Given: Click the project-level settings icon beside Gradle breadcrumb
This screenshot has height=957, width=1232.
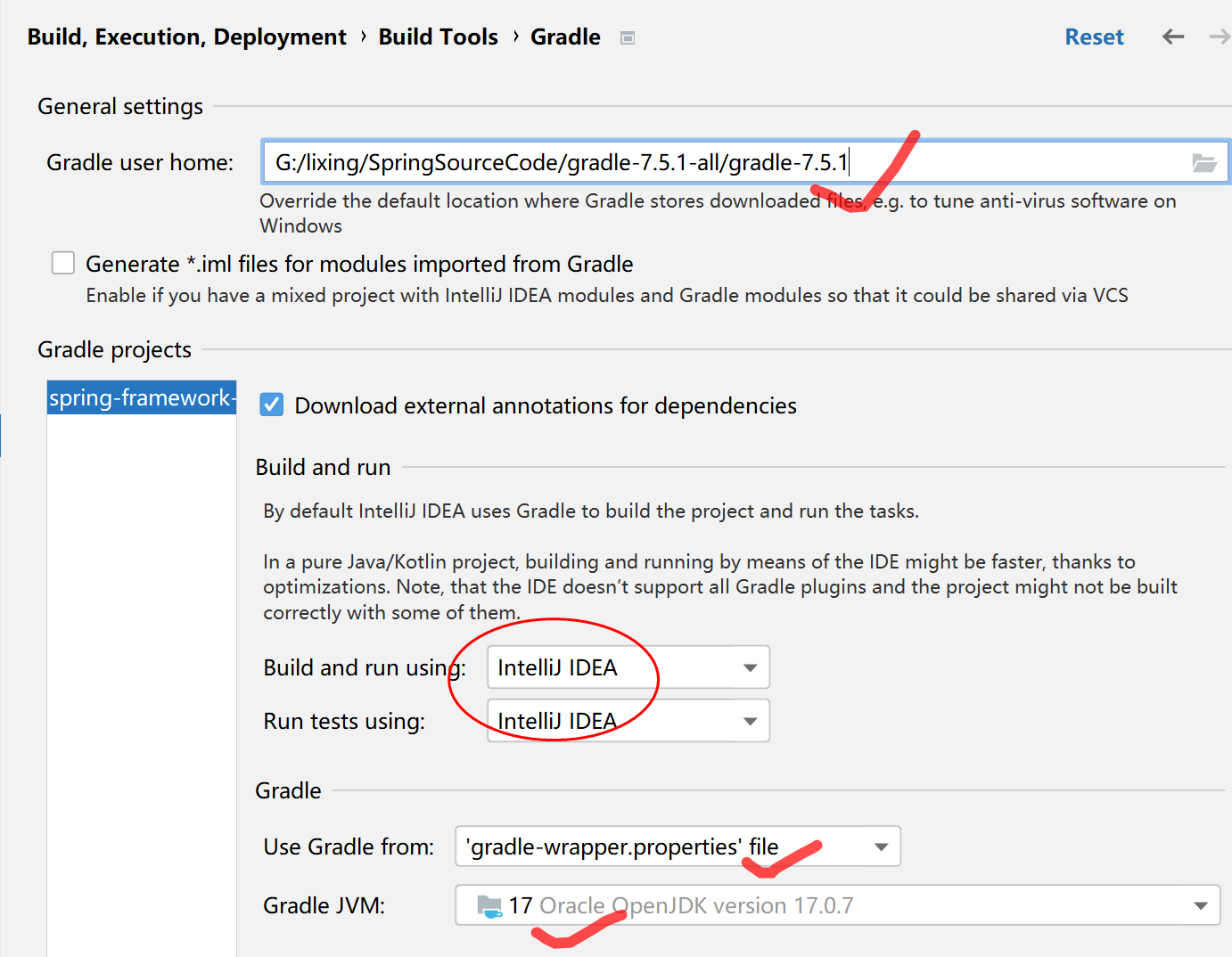Looking at the screenshot, I should click(628, 37).
